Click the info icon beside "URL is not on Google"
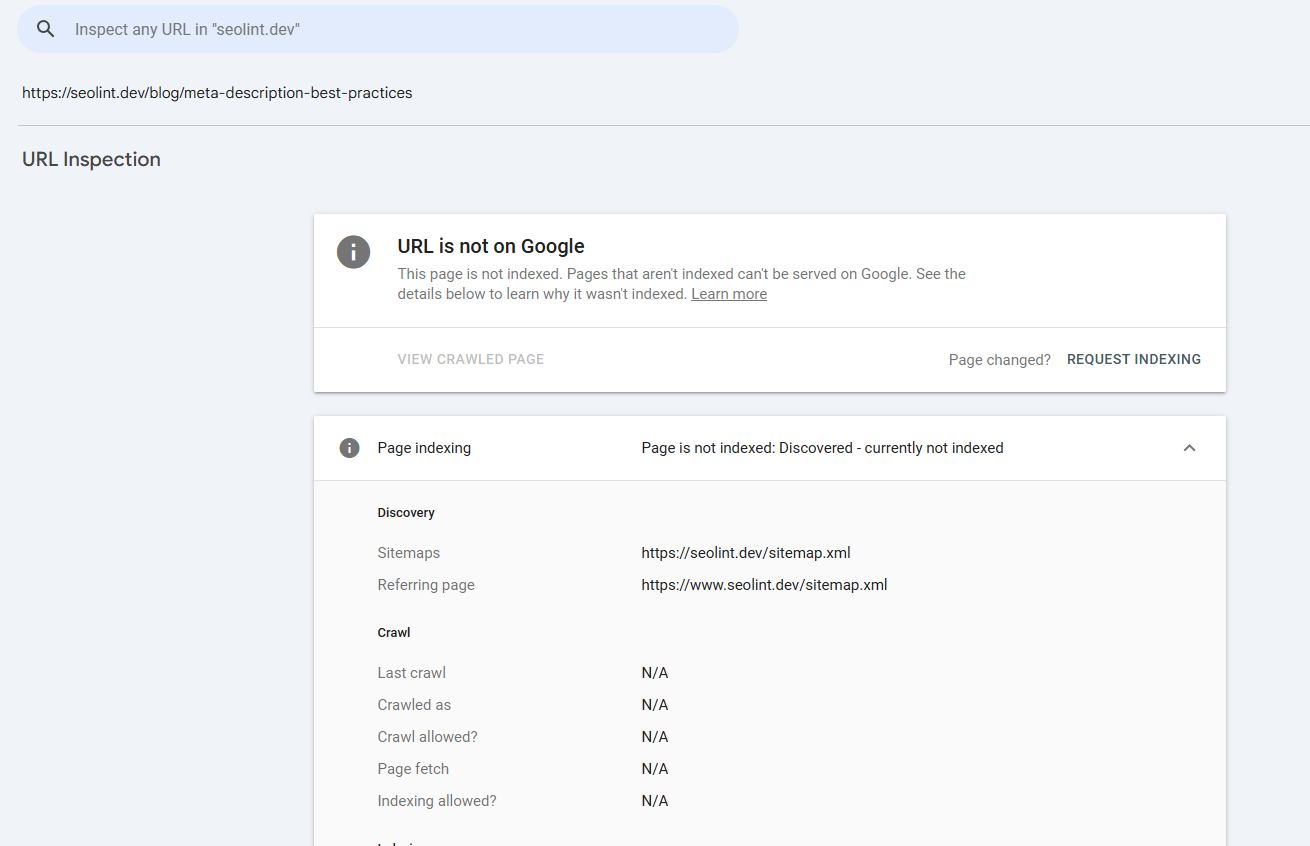 click(x=353, y=252)
